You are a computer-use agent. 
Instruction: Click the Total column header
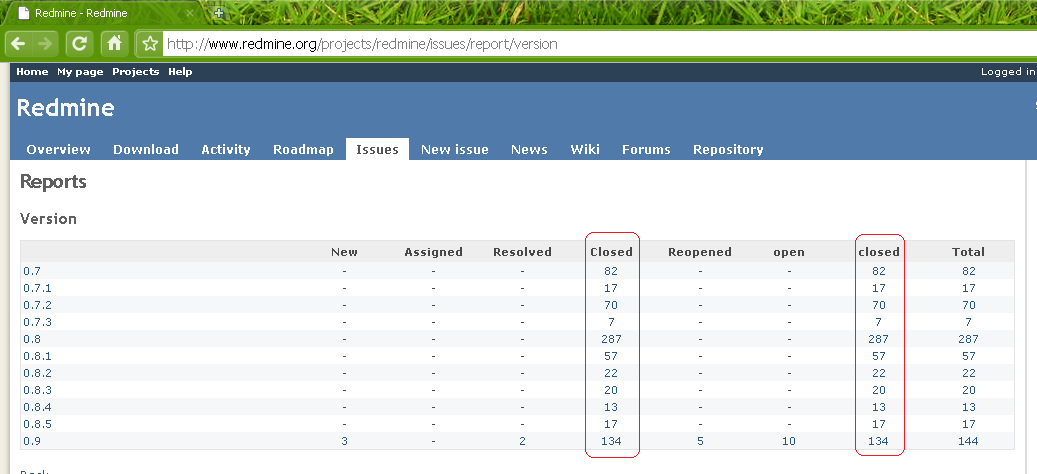click(969, 252)
